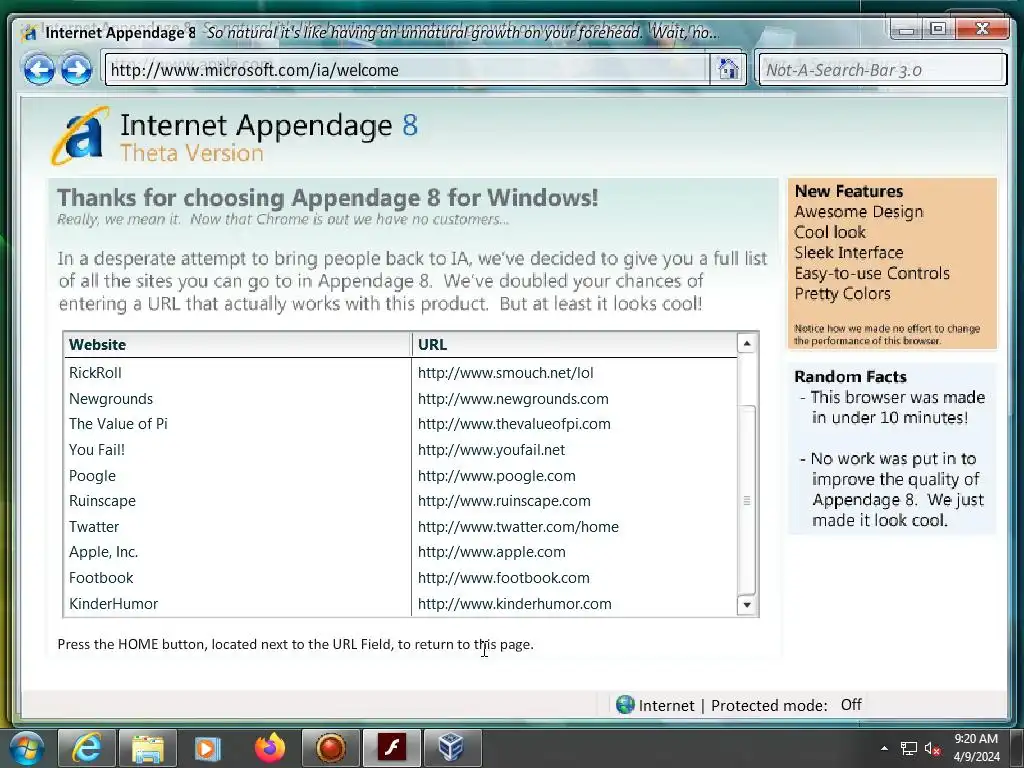The width and height of the screenshot is (1024, 768).
Task: Maximize the Internet Appendage 8 window
Action: [x=938, y=29]
